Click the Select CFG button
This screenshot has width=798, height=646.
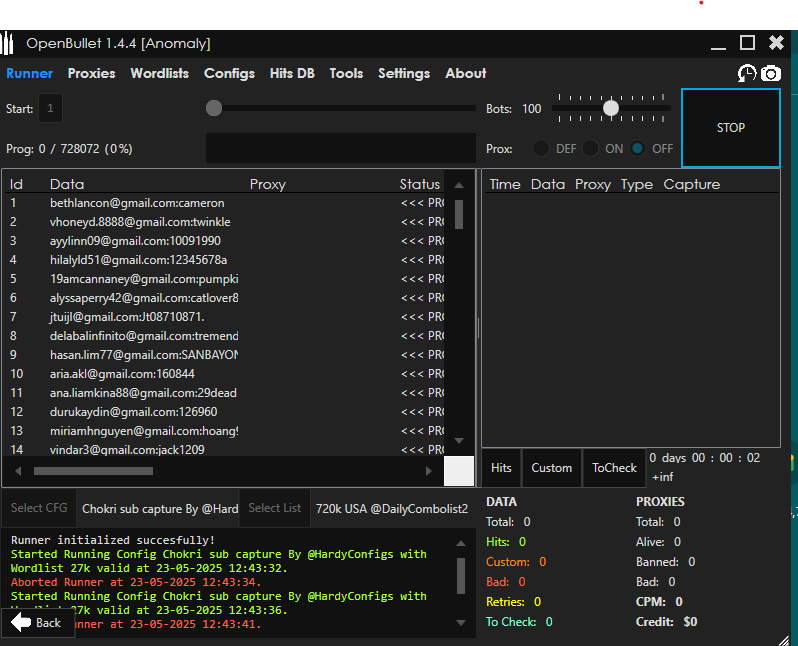tap(40, 508)
